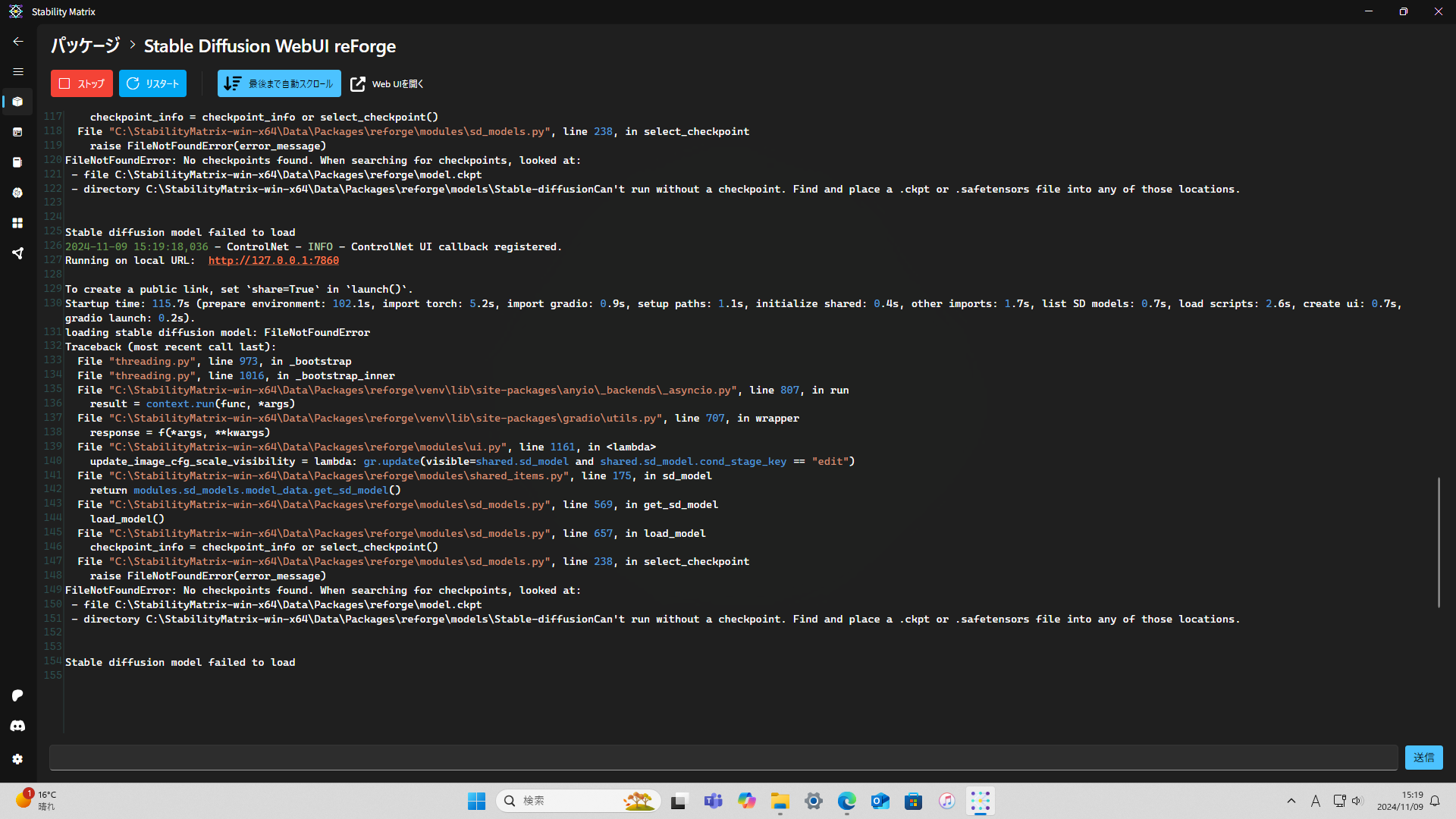Show hidden system tray icons

coord(1291,801)
